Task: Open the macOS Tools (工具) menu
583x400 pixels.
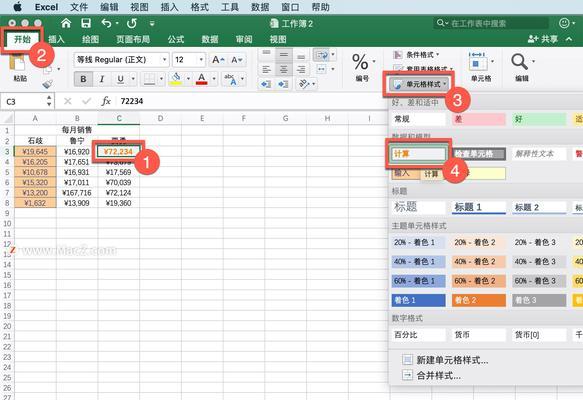Action: pos(230,7)
